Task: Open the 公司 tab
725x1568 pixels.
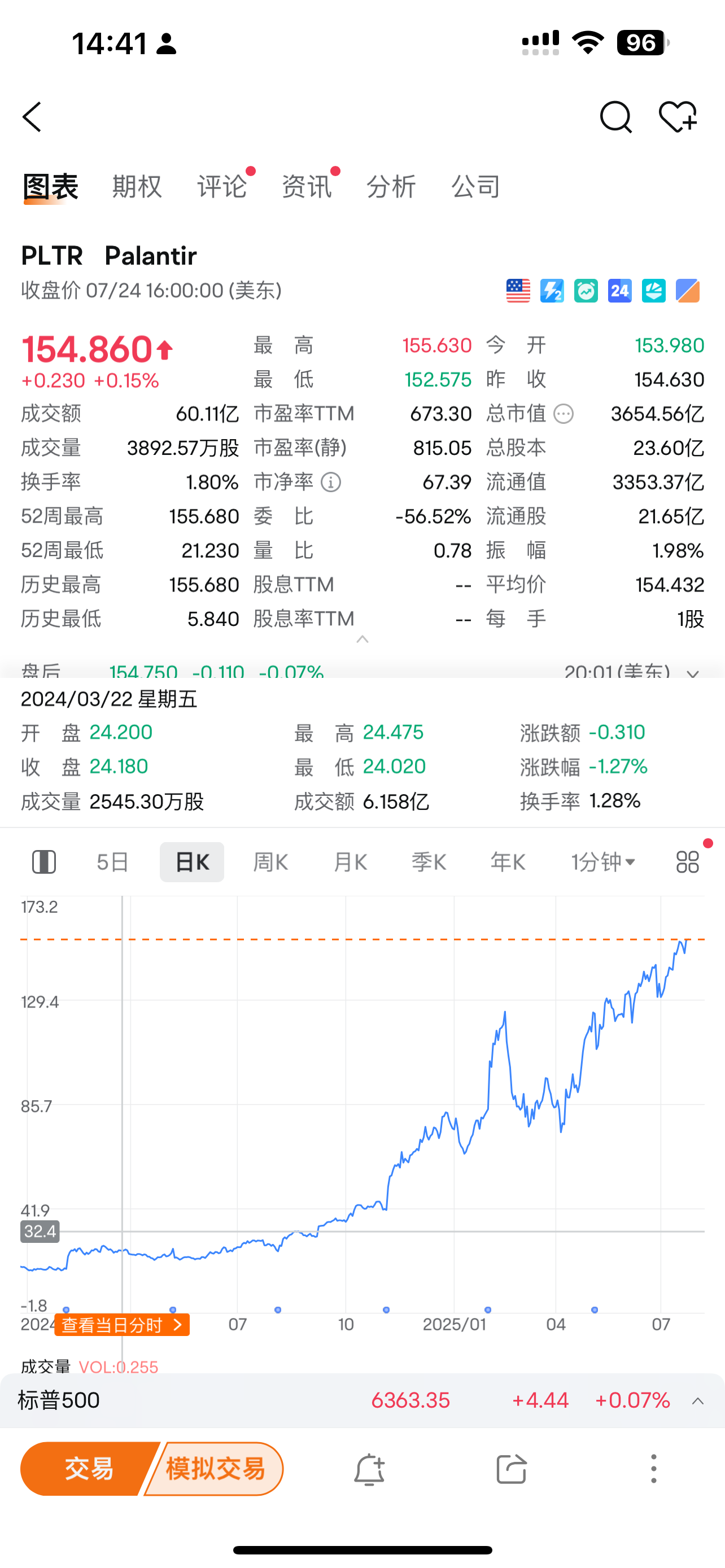Action: click(475, 187)
